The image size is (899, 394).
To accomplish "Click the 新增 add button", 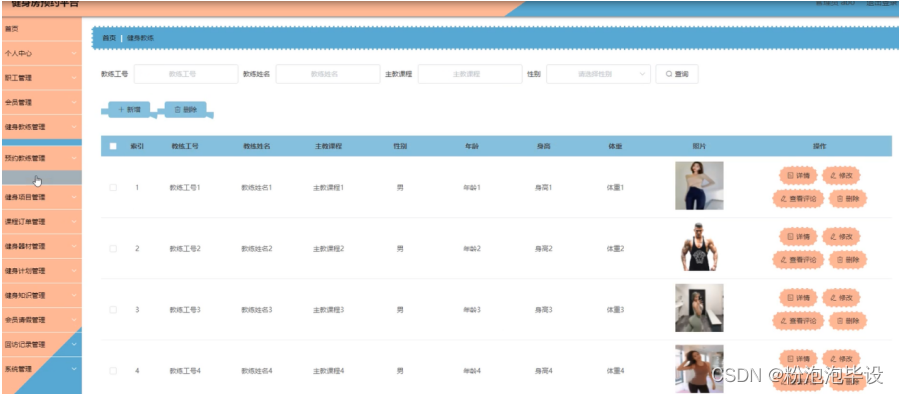I will [129, 110].
